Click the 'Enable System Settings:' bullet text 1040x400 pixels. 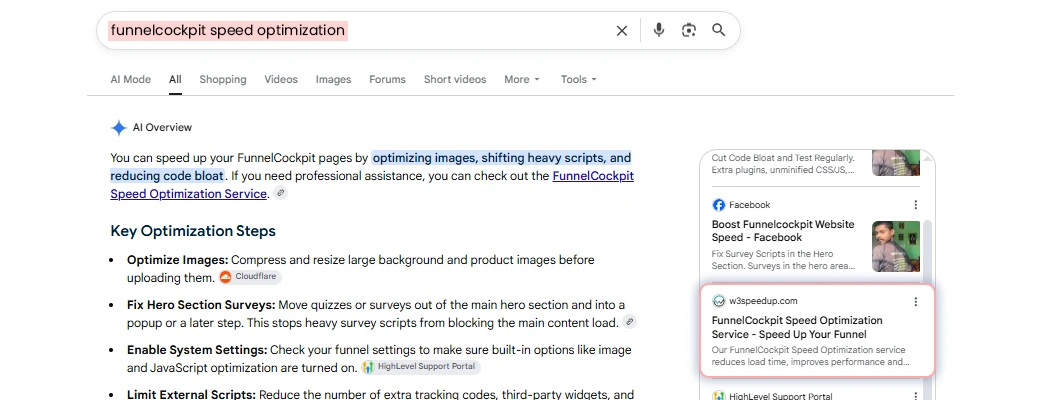point(197,350)
